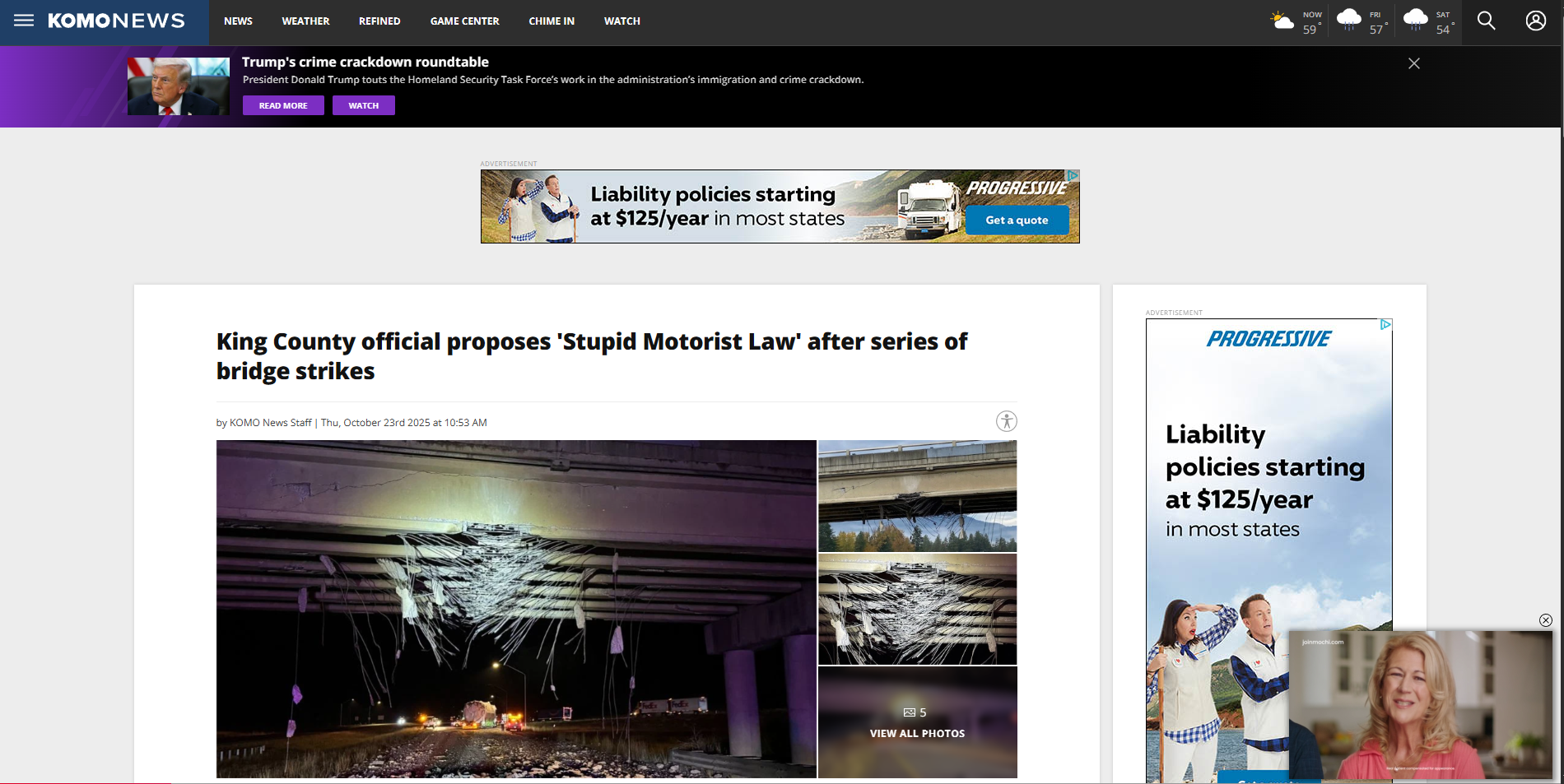Image resolution: width=1564 pixels, height=784 pixels.
Task: Open the Chime In section
Action: tap(552, 21)
